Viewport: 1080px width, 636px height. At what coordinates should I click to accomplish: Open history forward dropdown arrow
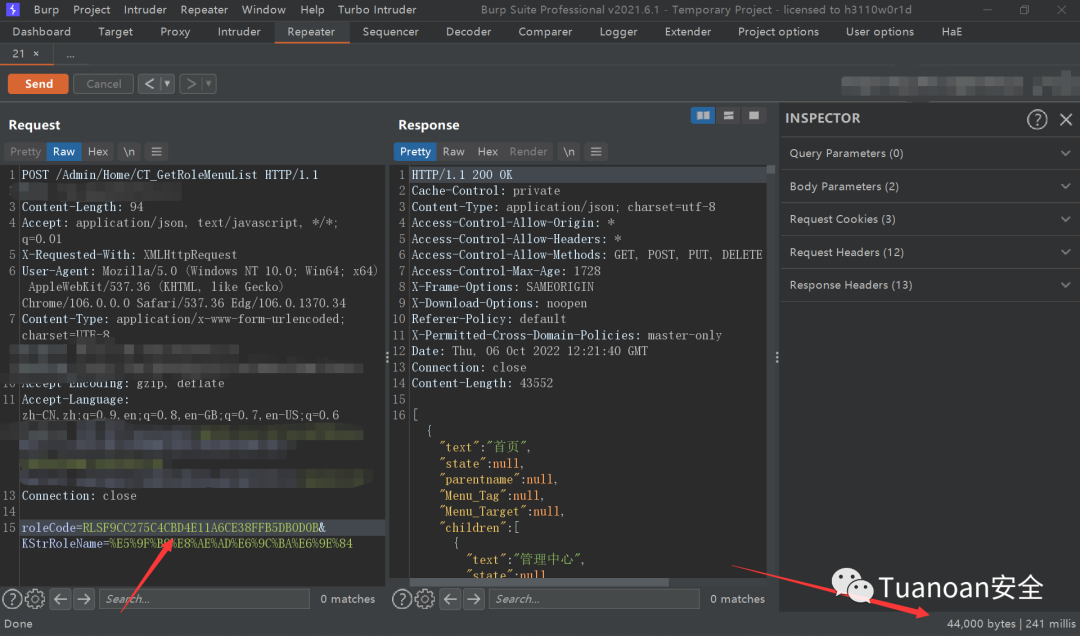pyautogui.click(x=209, y=84)
